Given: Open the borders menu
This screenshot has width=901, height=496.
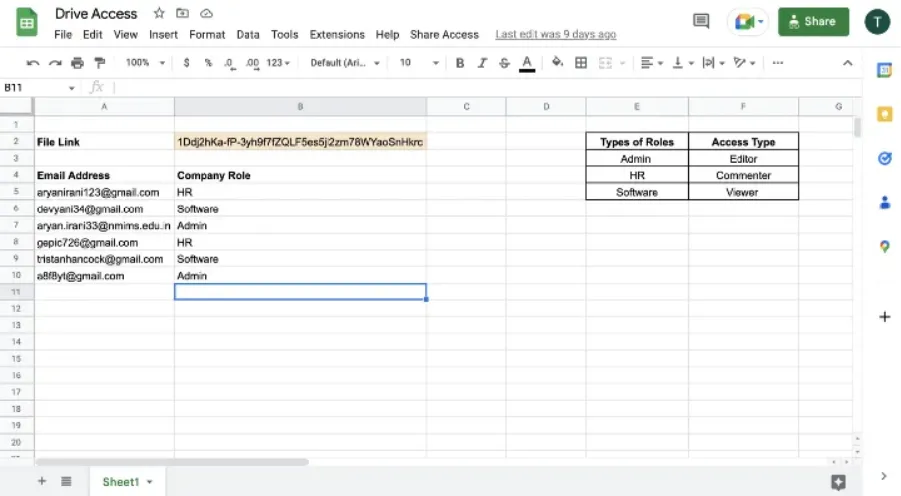Looking at the screenshot, I should coord(581,63).
